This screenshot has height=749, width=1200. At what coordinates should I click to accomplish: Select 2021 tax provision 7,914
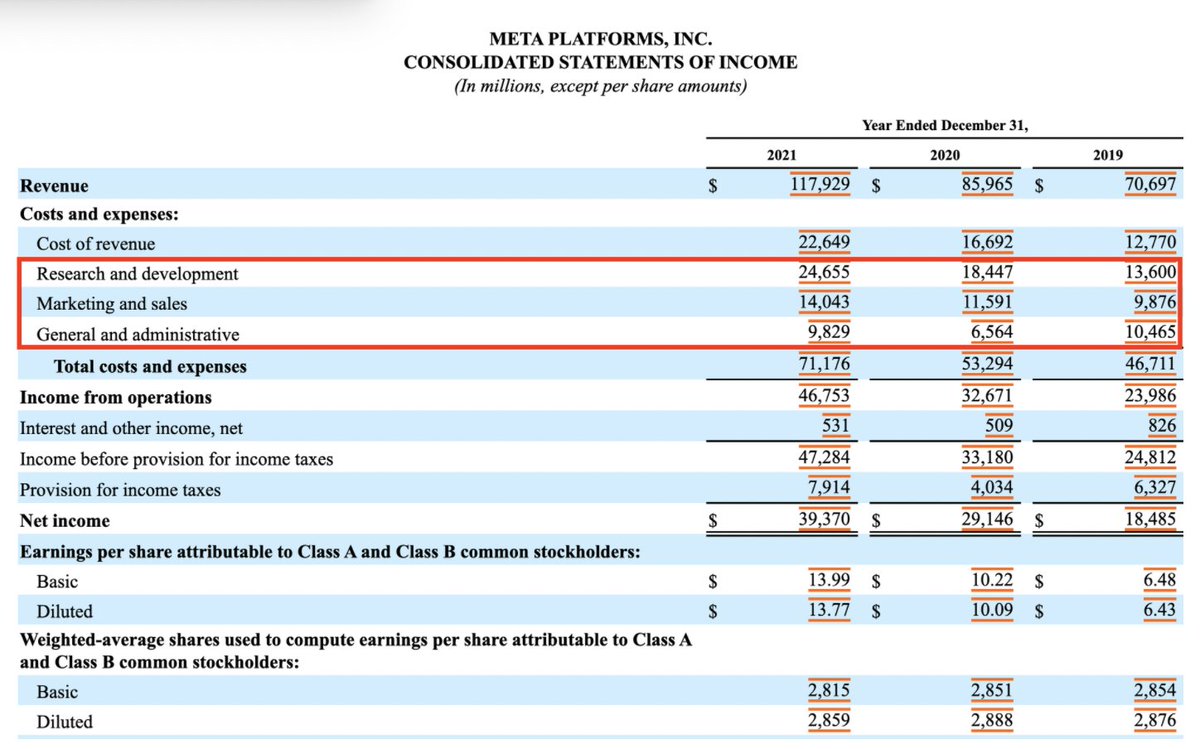[x=827, y=489]
